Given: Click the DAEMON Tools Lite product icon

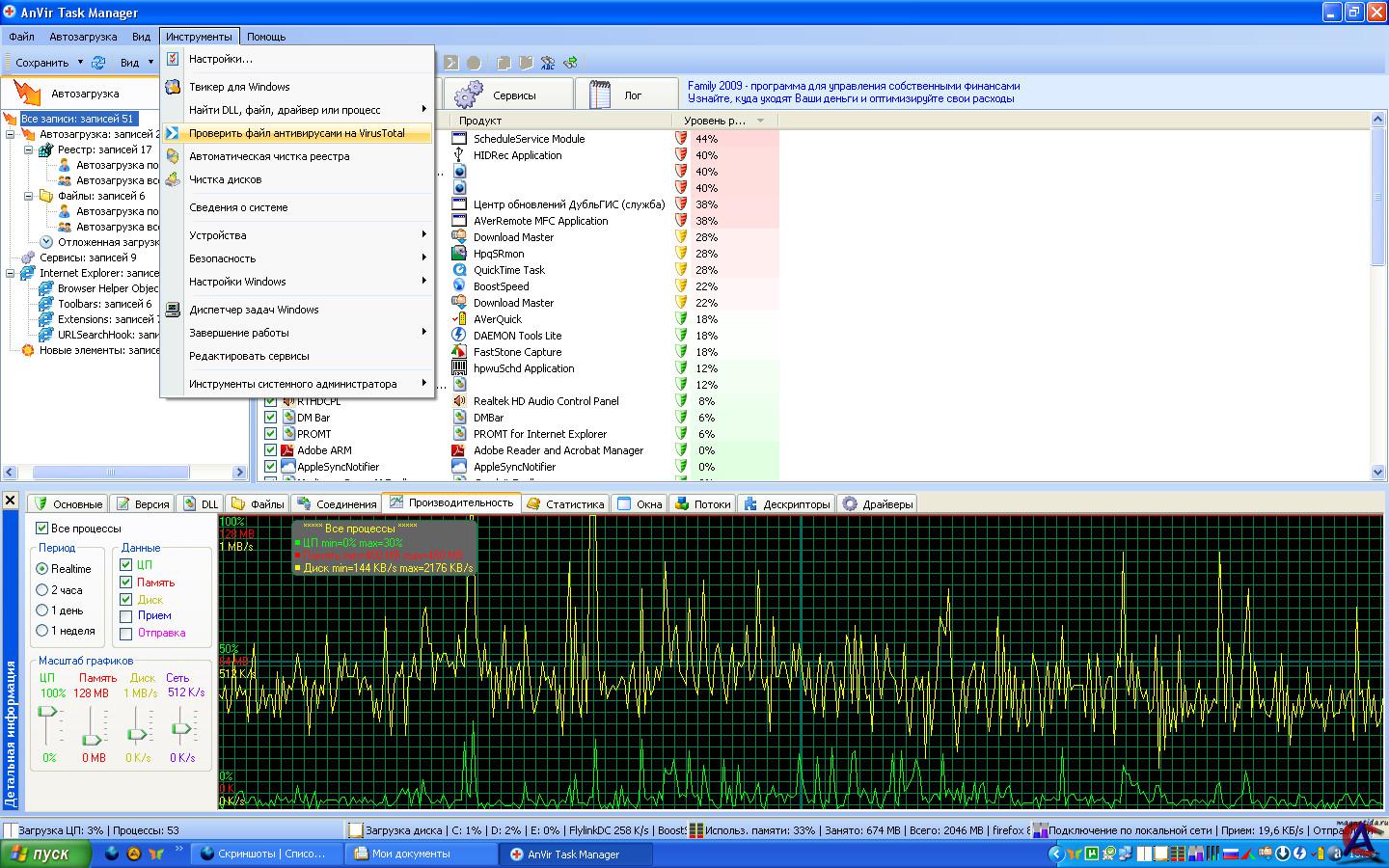Looking at the screenshot, I should [x=459, y=336].
